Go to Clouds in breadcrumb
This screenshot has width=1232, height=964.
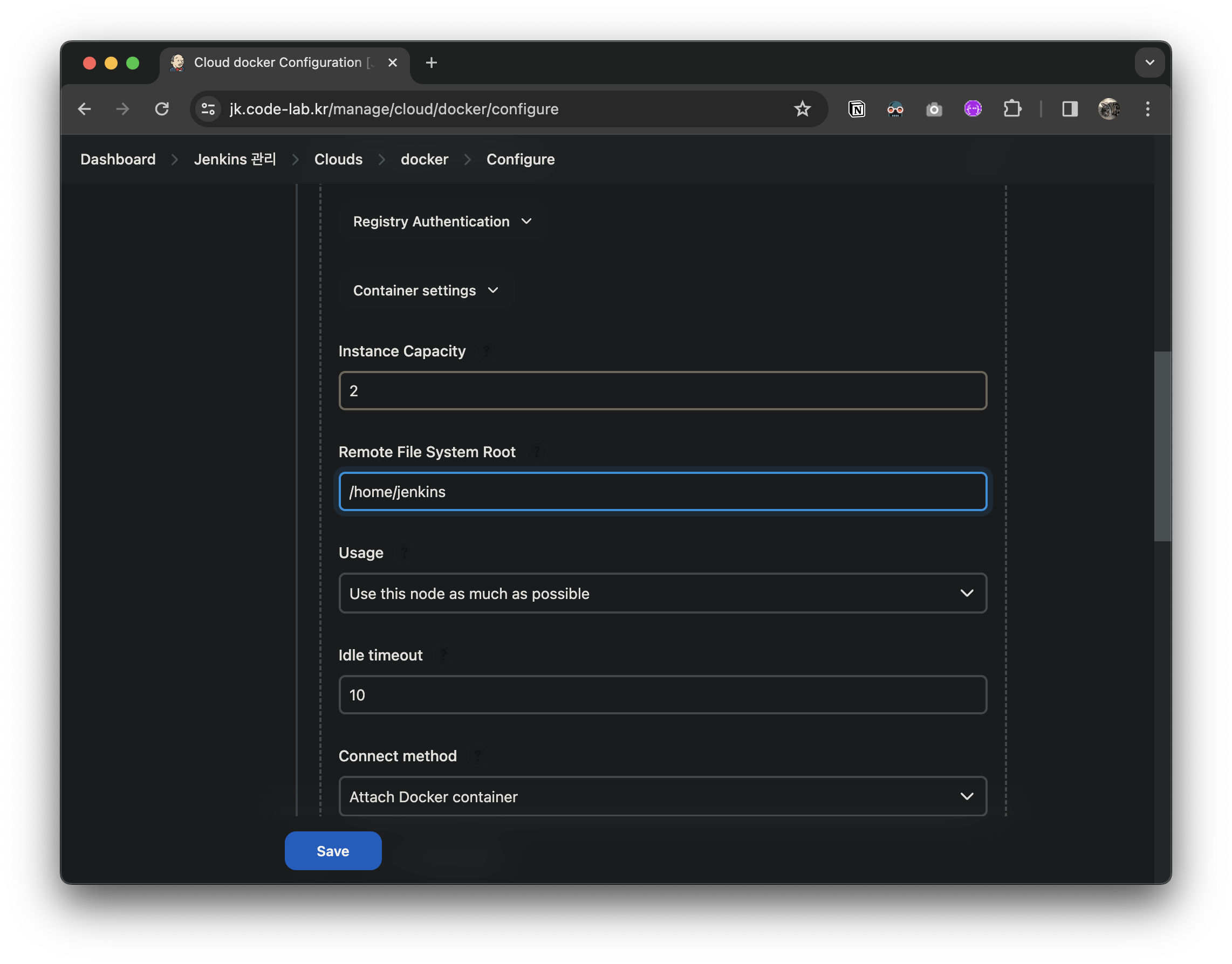point(338,160)
